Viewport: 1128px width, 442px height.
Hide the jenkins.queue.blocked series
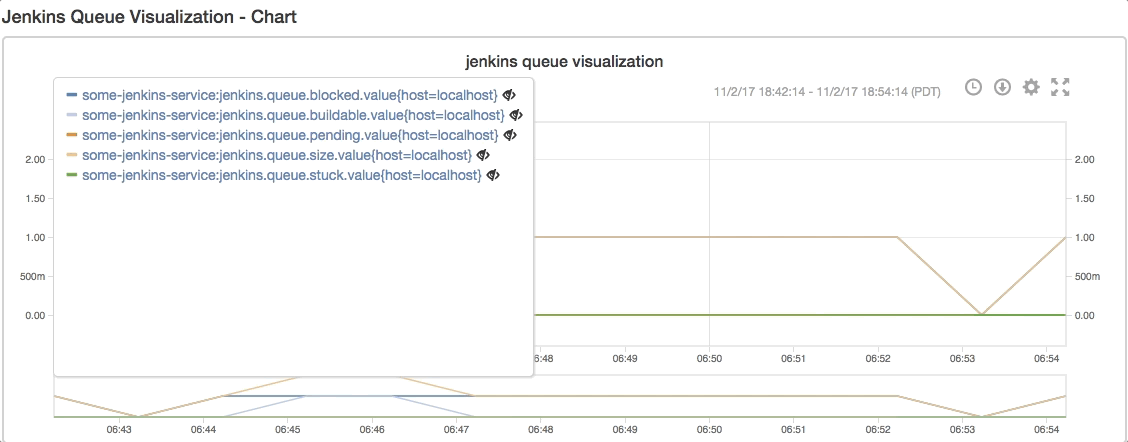tap(509, 94)
